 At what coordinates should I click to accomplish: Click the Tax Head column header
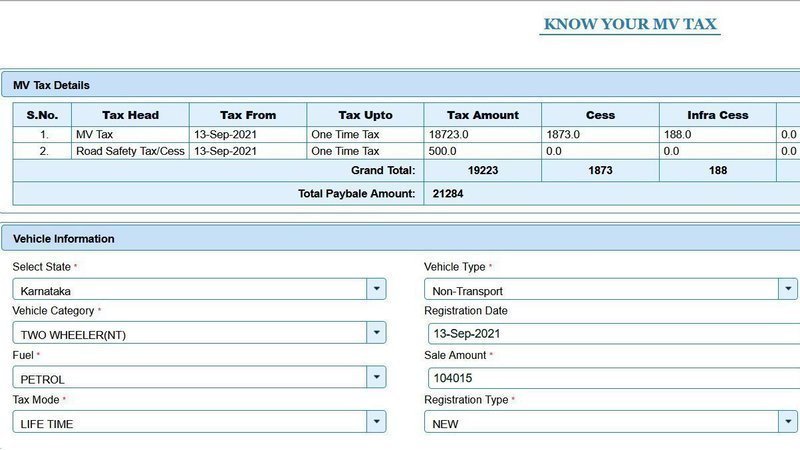(130, 115)
